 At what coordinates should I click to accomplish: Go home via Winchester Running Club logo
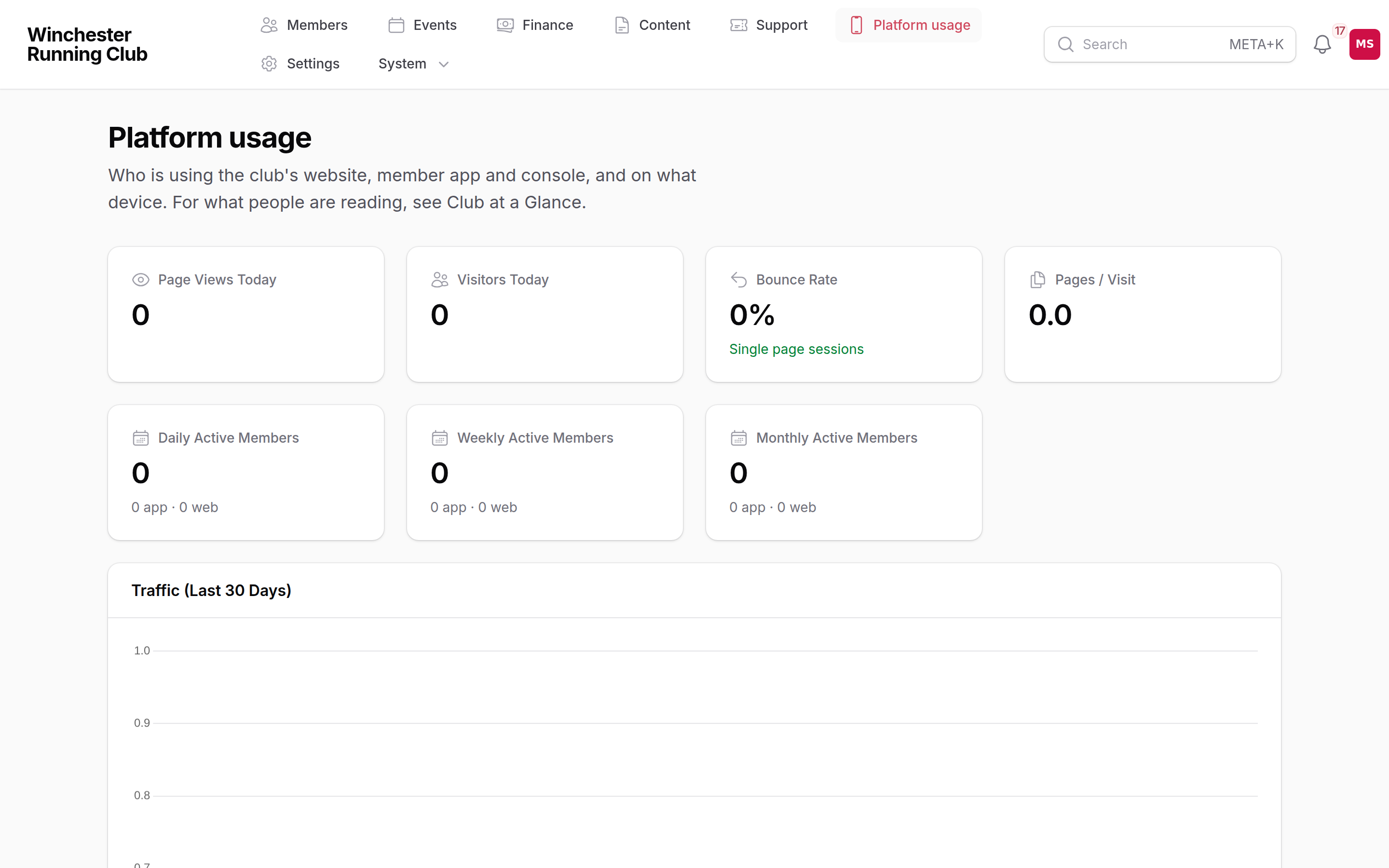(87, 44)
